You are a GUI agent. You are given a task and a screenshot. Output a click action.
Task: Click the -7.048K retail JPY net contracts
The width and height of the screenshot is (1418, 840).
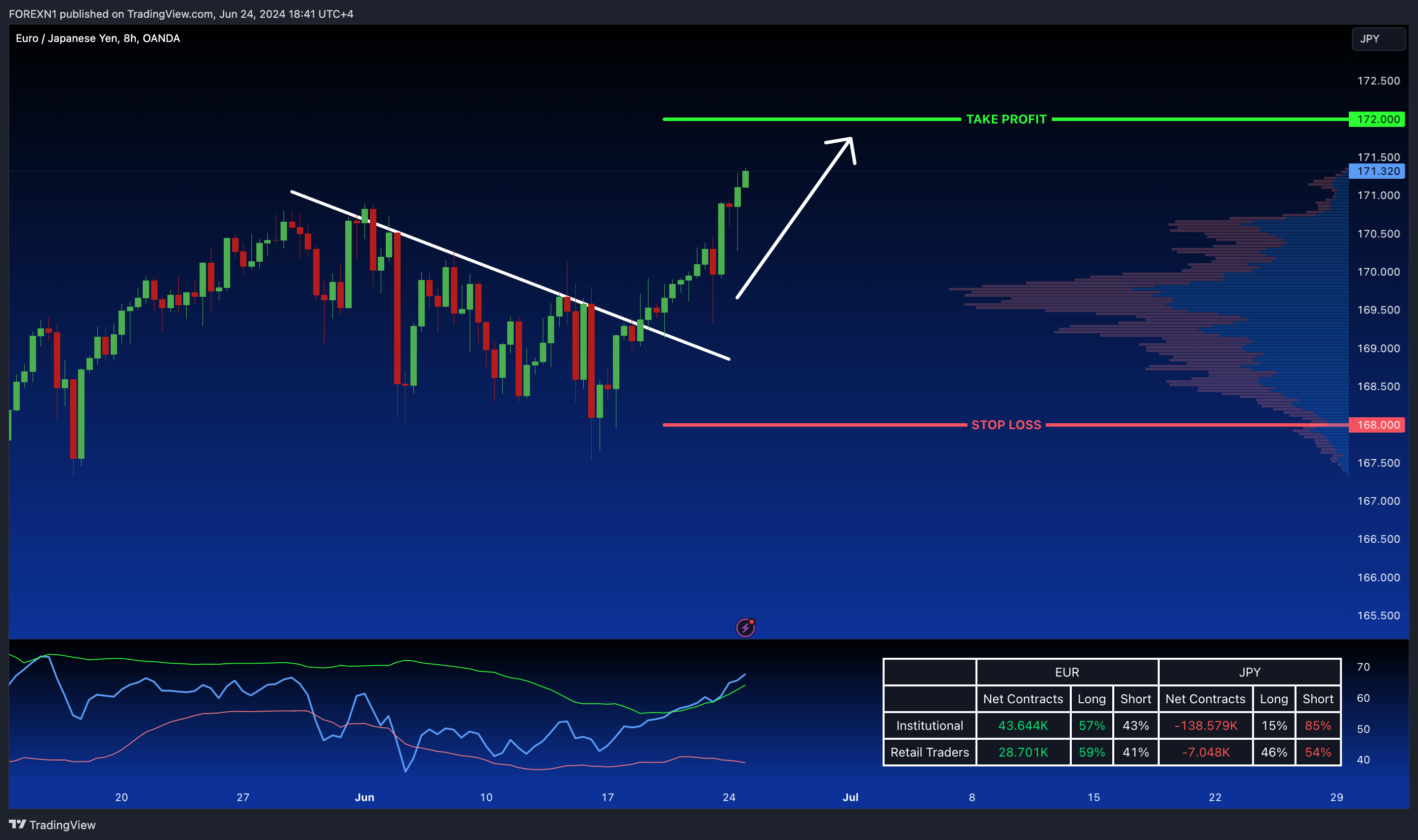coord(1205,752)
